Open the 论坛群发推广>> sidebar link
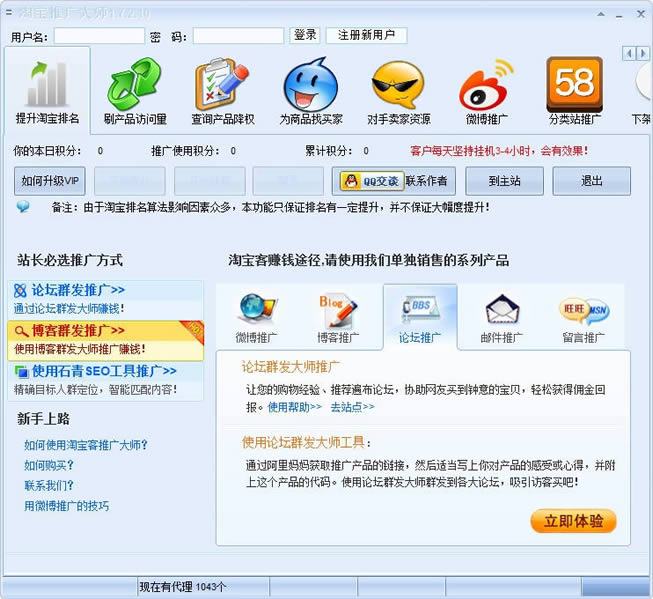The height and width of the screenshot is (599, 653). pyautogui.click(x=78, y=290)
